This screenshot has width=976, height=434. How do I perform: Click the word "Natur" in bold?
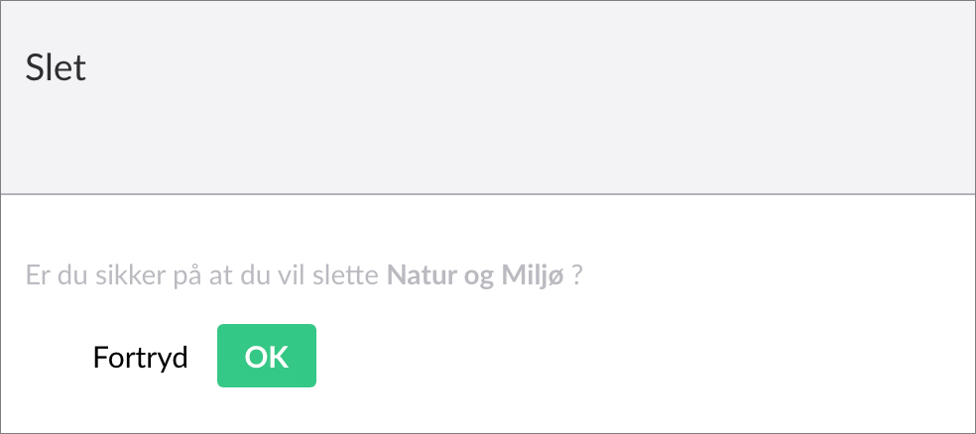416,275
